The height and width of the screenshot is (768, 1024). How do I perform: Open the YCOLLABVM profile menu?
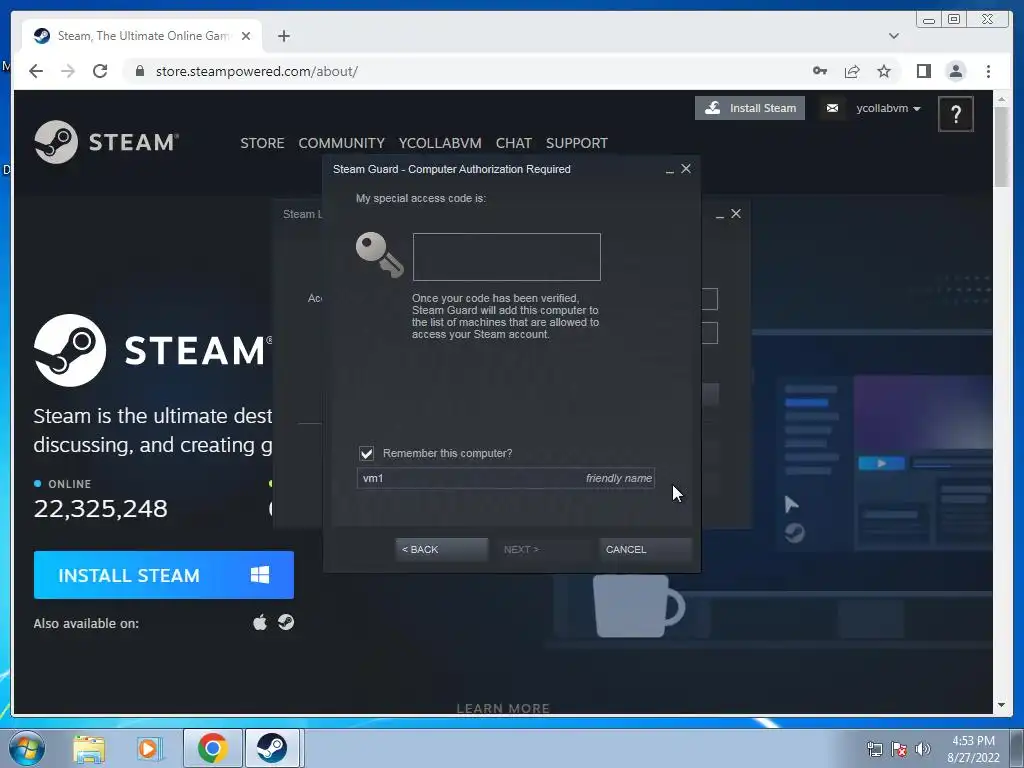click(440, 143)
